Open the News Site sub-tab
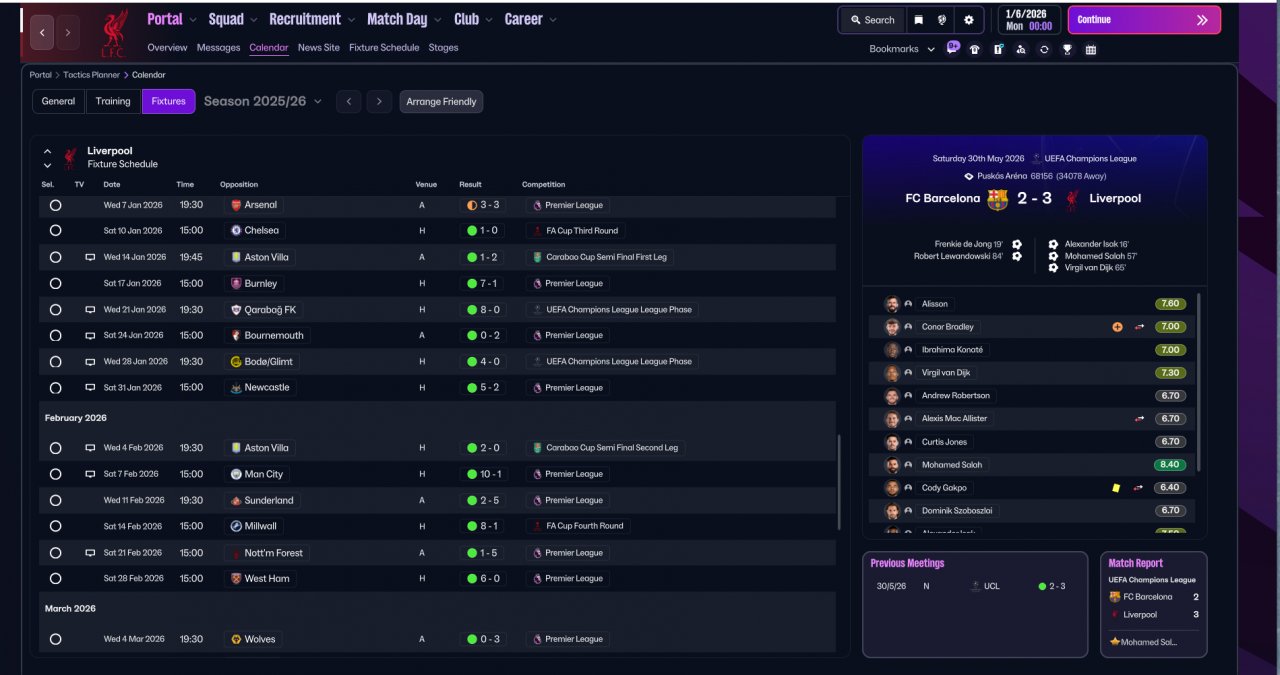Screen dimensions: 1280x675 click(318, 48)
